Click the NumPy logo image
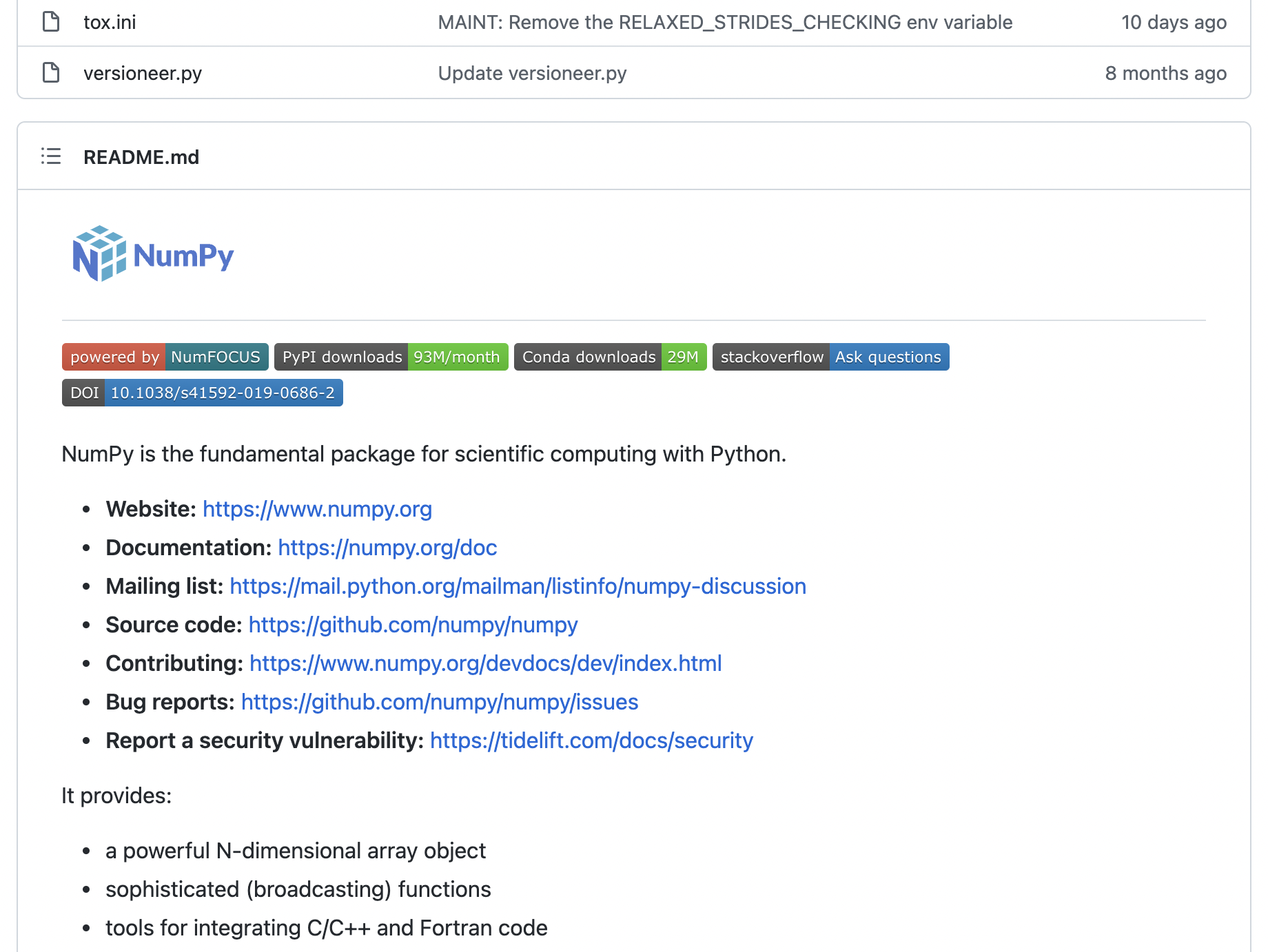 pos(153,253)
